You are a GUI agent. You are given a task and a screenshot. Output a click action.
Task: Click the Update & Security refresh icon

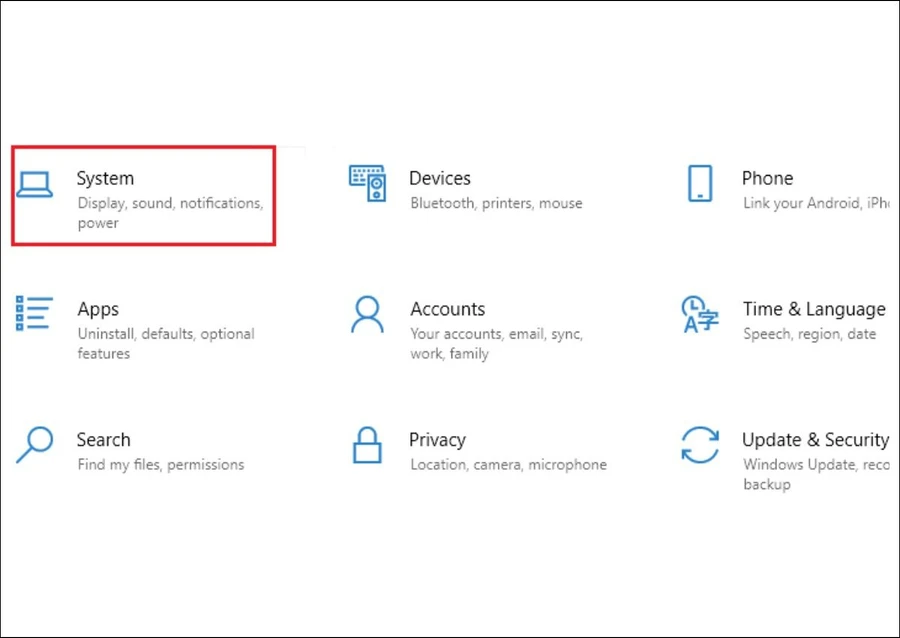click(x=700, y=445)
